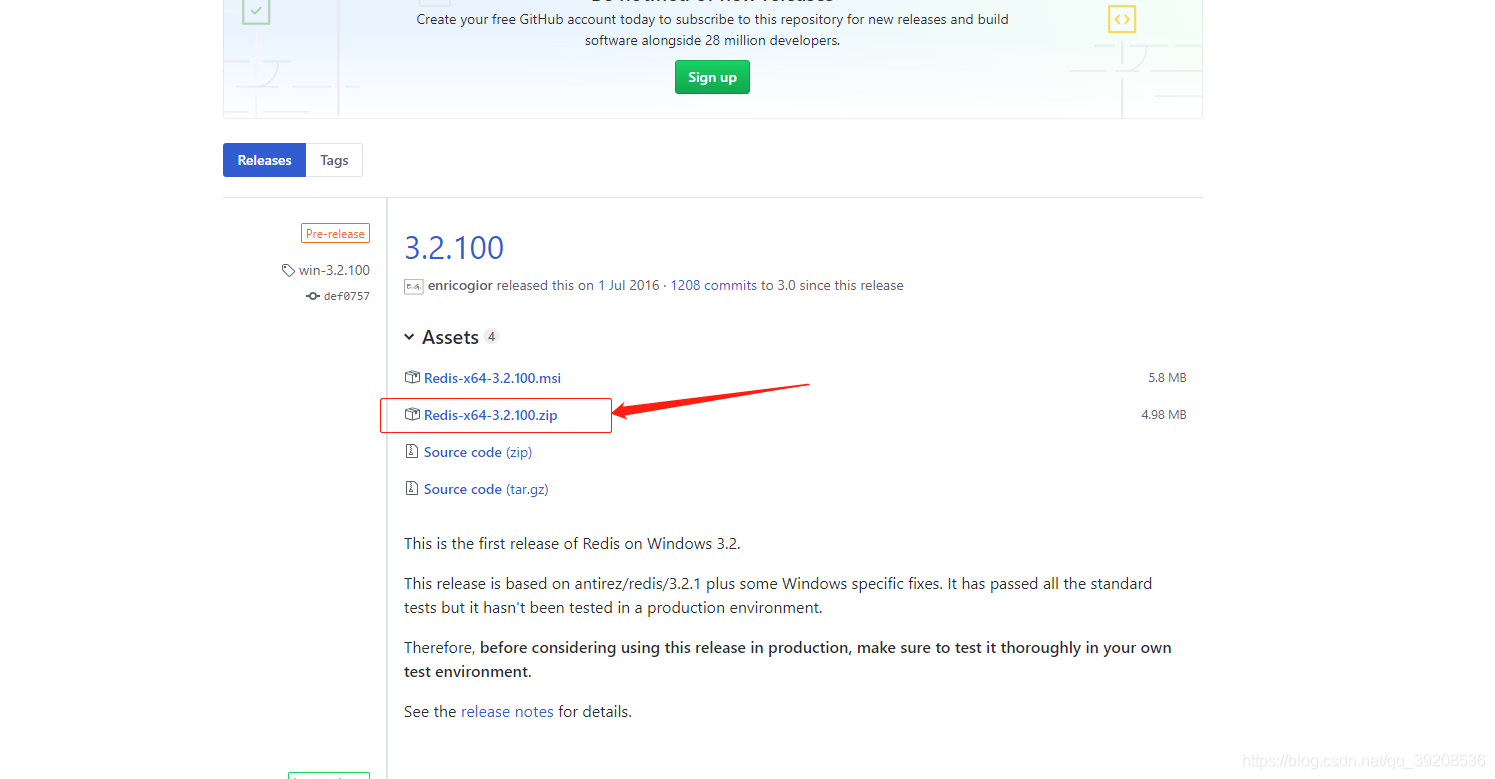Select the Releases tab
The height and width of the screenshot is (779, 1495).
[264, 160]
